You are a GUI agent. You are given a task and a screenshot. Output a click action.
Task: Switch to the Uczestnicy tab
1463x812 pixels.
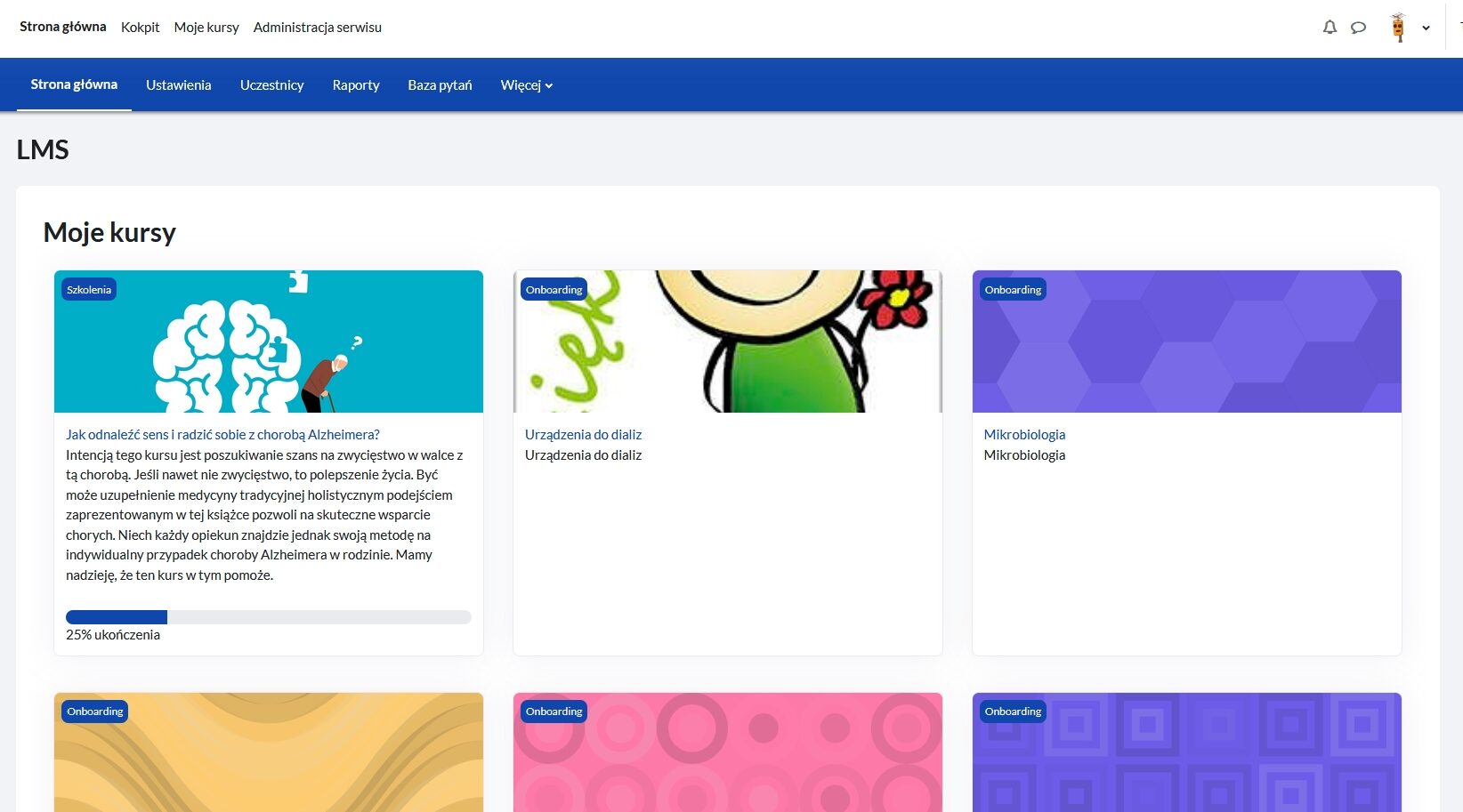[x=272, y=85]
